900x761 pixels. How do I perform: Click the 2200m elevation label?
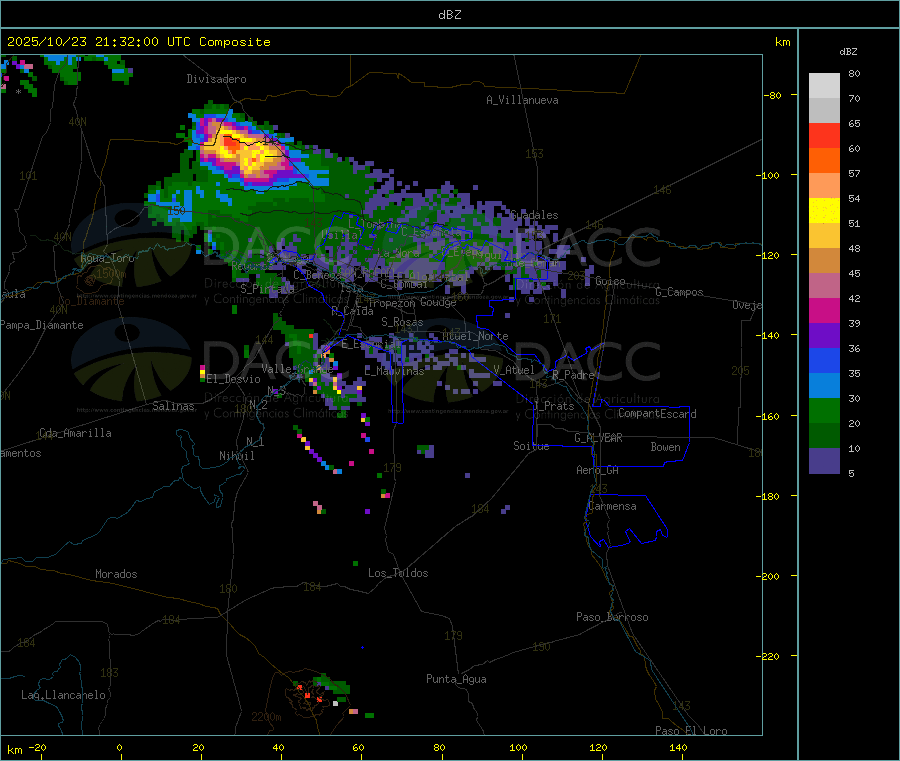266,717
